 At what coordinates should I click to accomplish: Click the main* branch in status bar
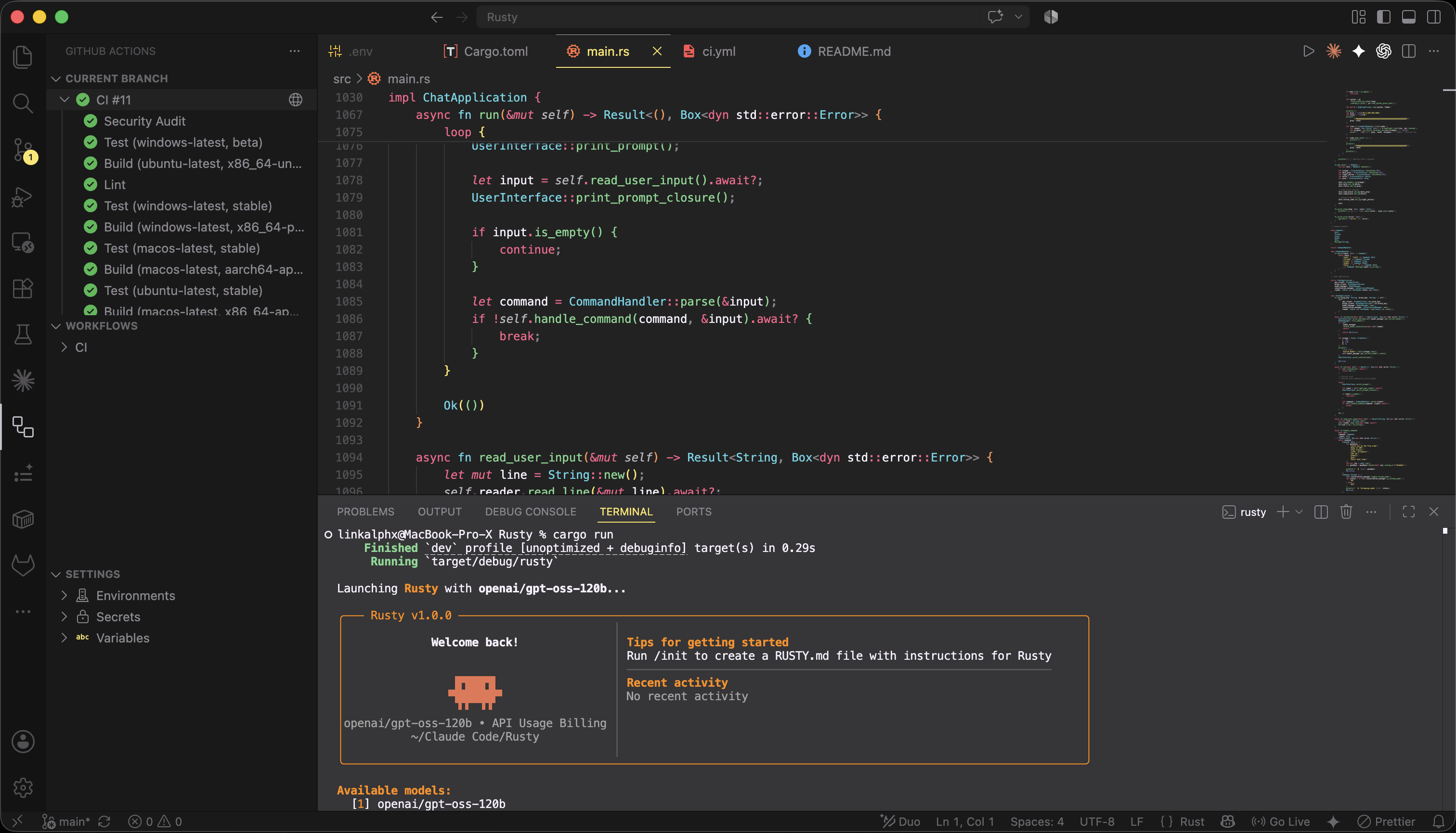click(66, 821)
